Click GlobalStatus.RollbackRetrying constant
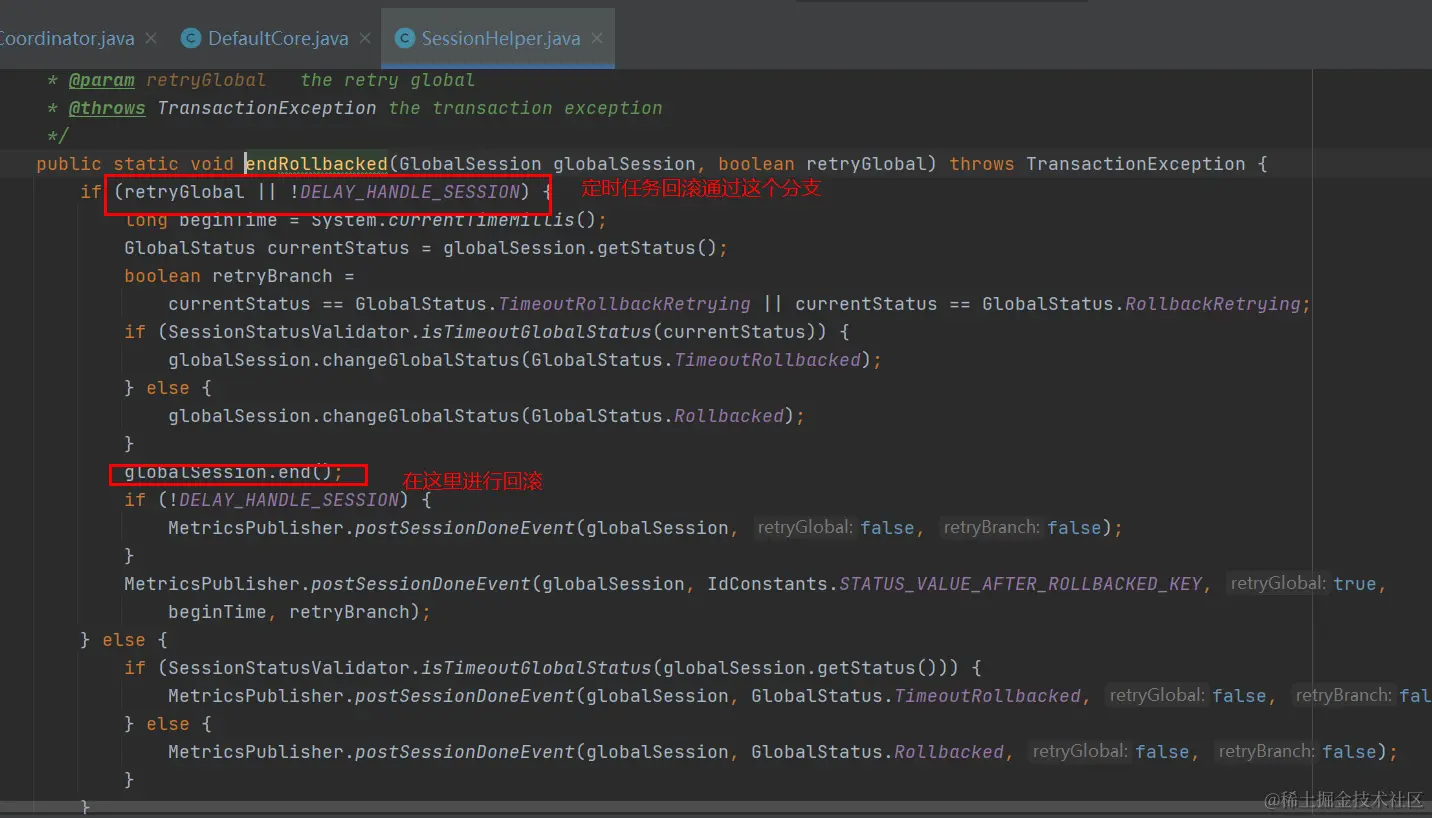 click(1142, 304)
